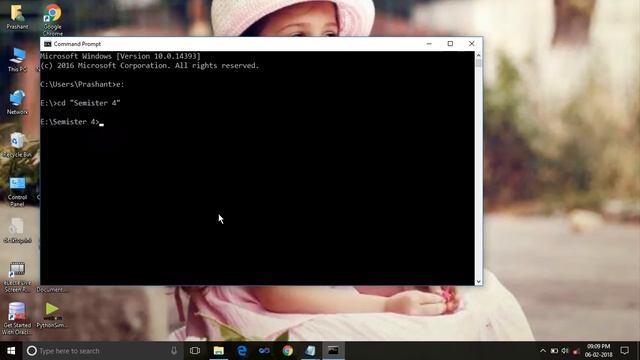Open the Recycle Bin desktop icon
This screenshot has height=360, width=640.
(x=17, y=145)
